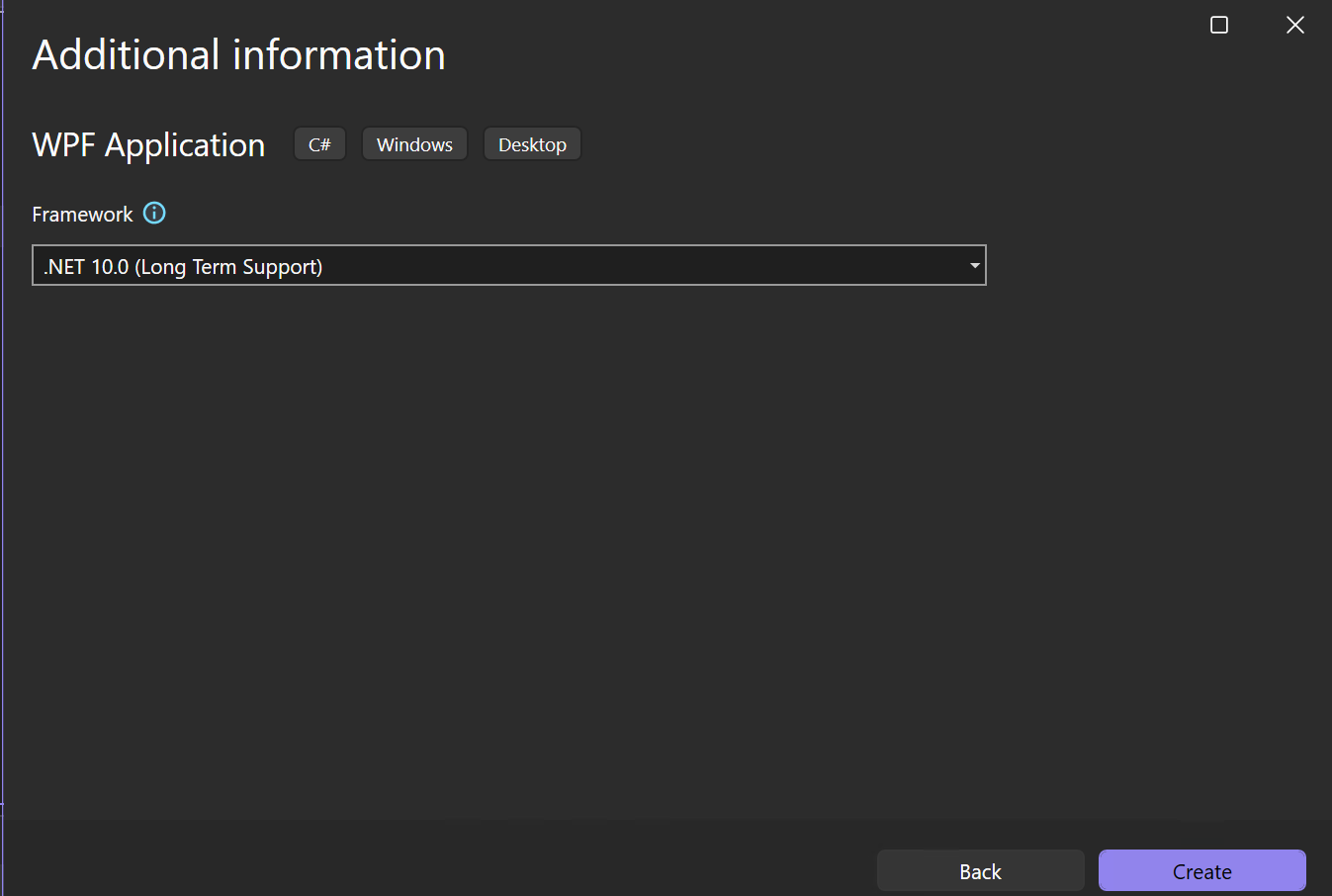Click the maximize icon on the dialog
Image resolution: width=1332 pixels, height=896 pixels.
[1218, 25]
